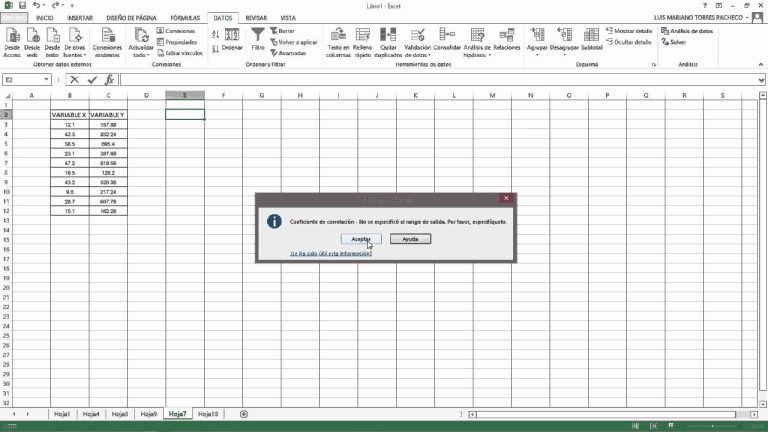Viewport: 768px width, 432px height.
Task: Open the REVISAR tab
Action: (x=256, y=18)
